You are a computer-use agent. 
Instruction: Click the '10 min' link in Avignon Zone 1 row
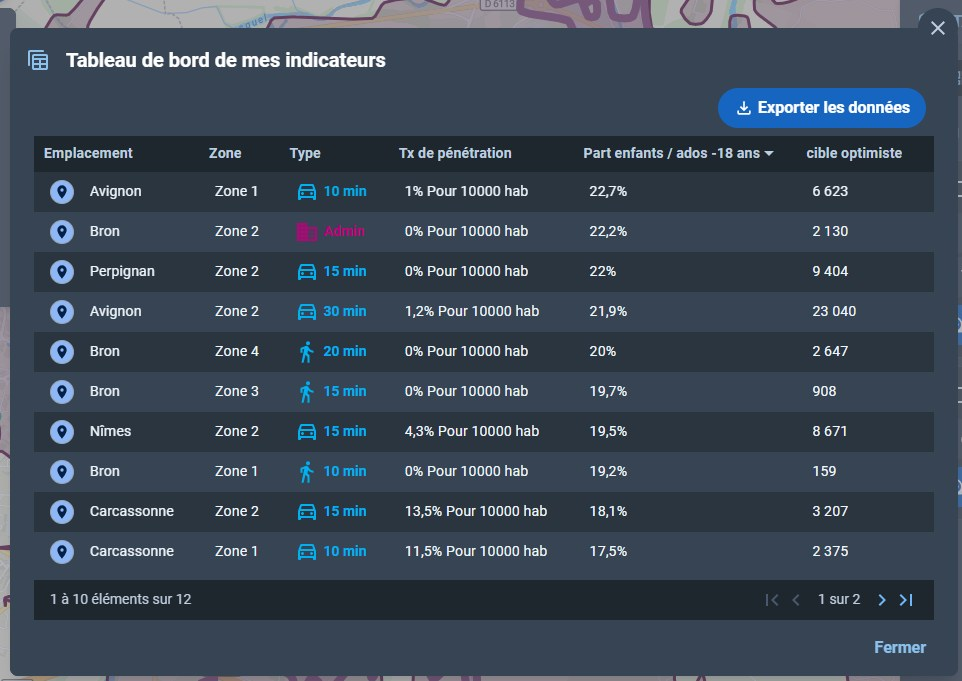tap(345, 191)
